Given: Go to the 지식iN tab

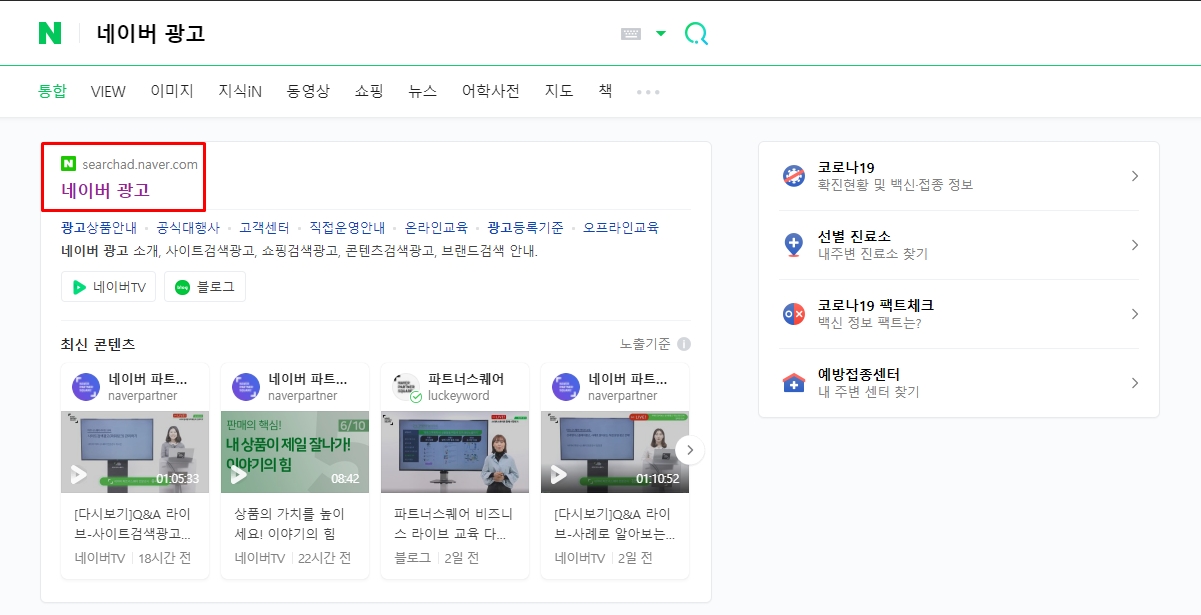Looking at the screenshot, I should [240, 91].
